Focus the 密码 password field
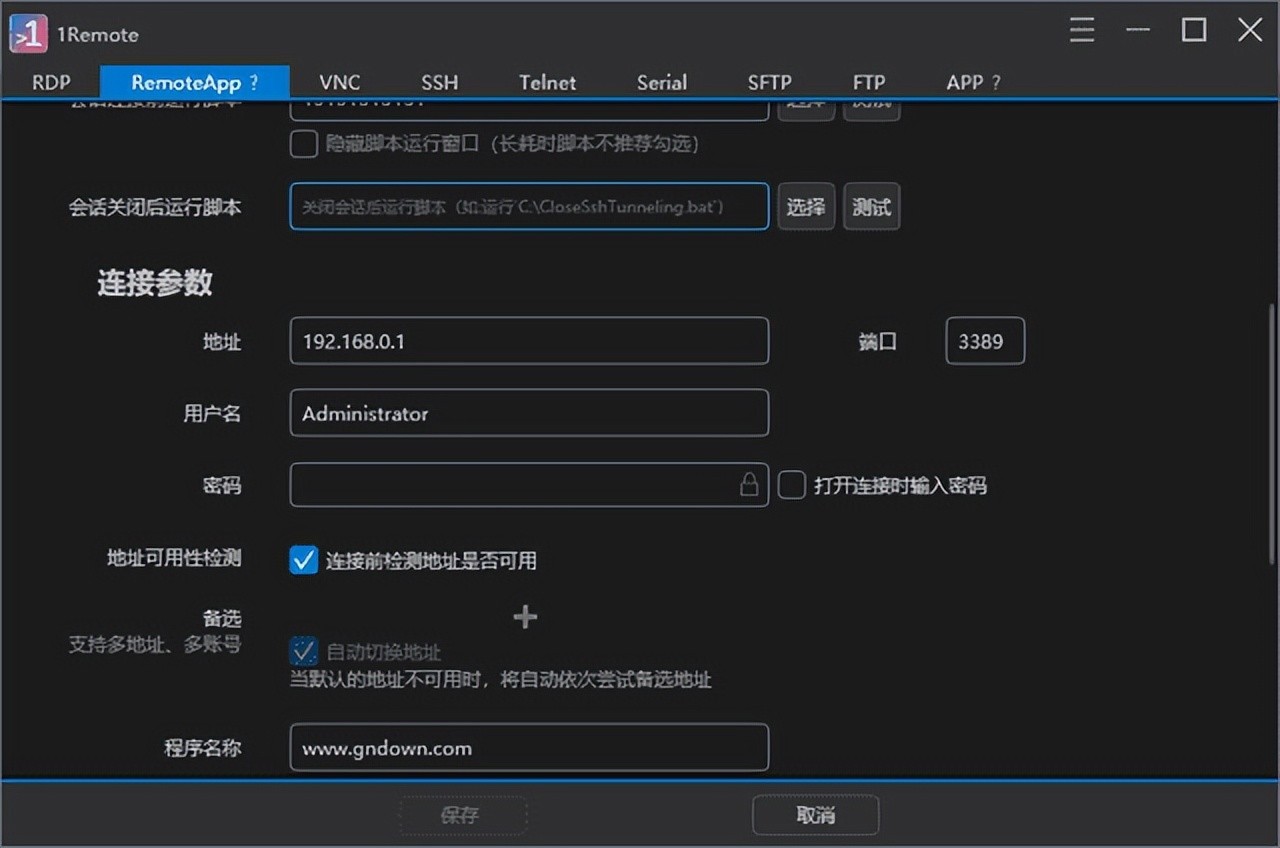 pos(529,485)
